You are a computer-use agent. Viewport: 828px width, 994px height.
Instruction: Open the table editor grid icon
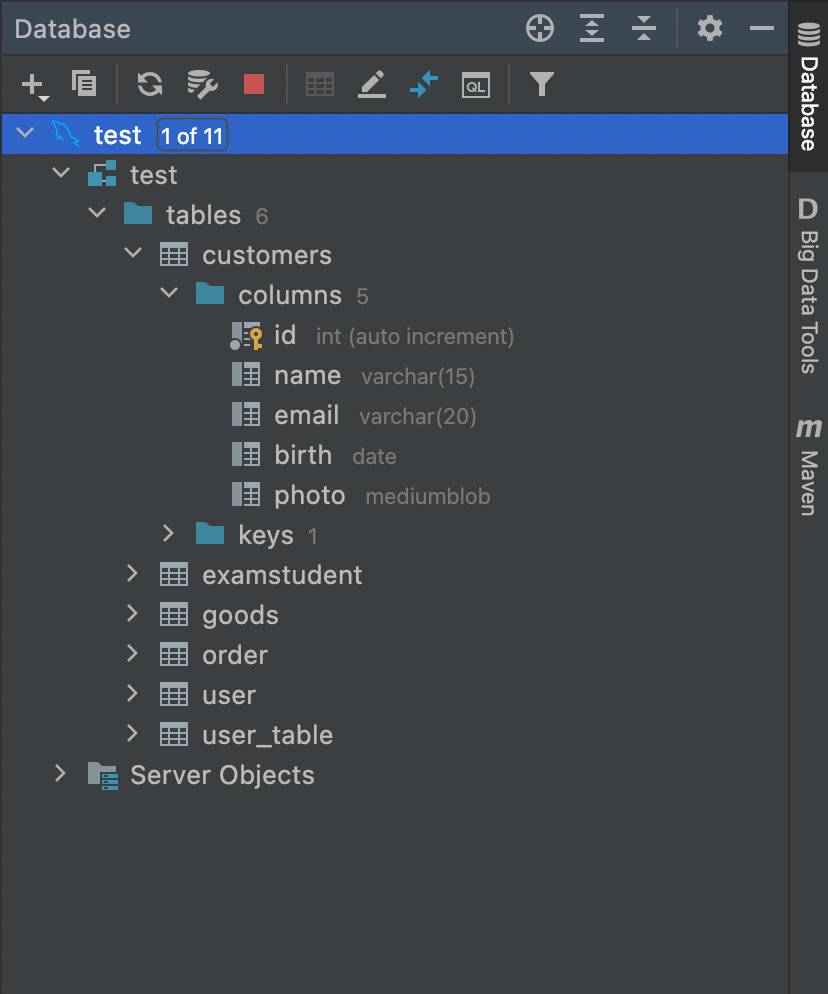tap(320, 84)
